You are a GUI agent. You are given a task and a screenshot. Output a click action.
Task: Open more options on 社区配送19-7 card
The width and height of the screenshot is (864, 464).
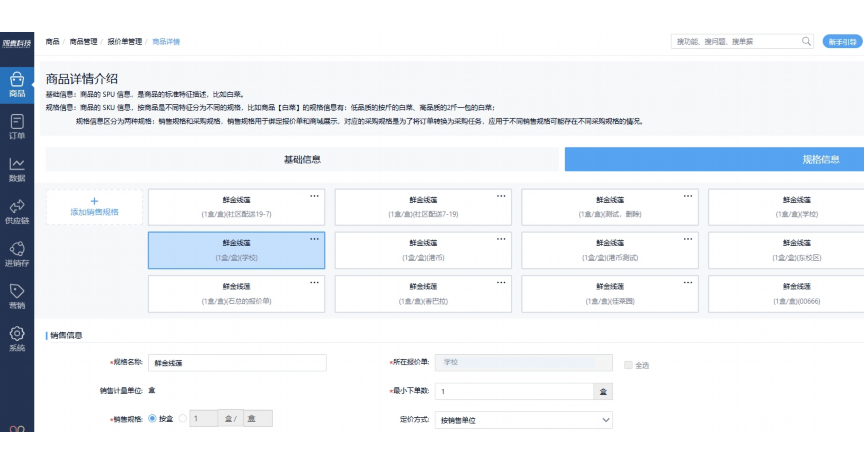314,196
